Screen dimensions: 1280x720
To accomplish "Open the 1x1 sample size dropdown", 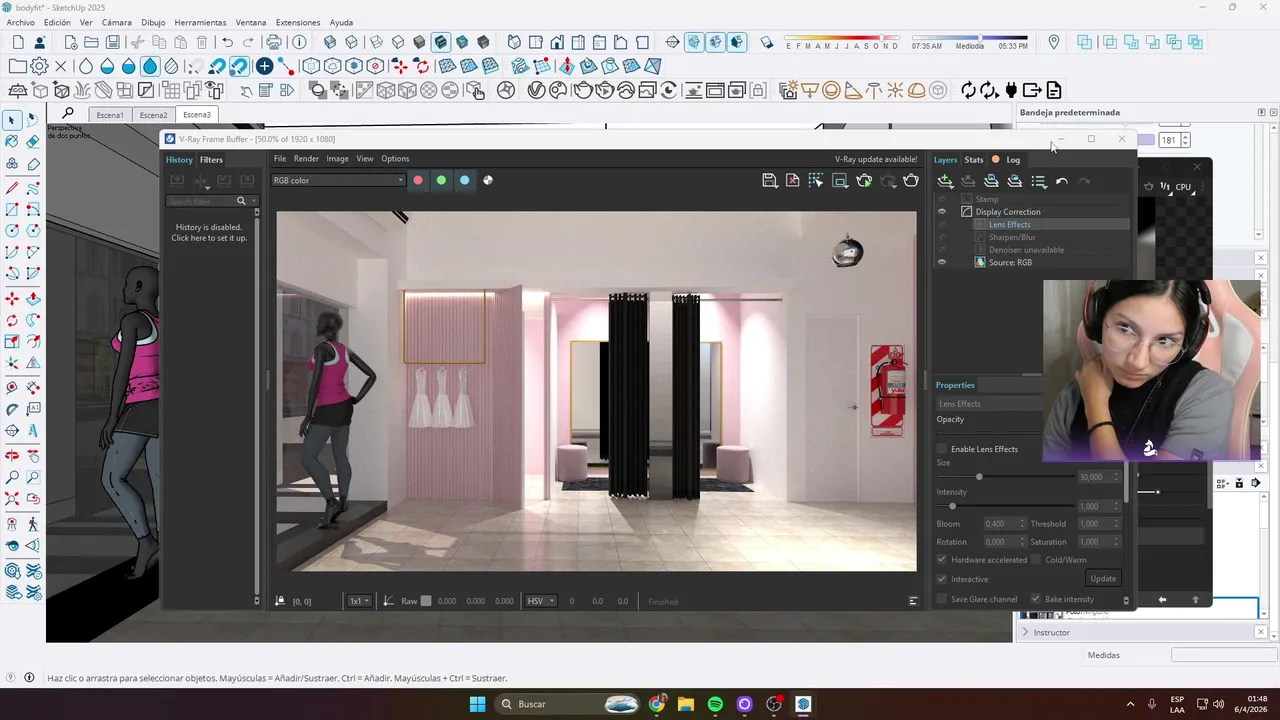I will pyautogui.click(x=359, y=601).
